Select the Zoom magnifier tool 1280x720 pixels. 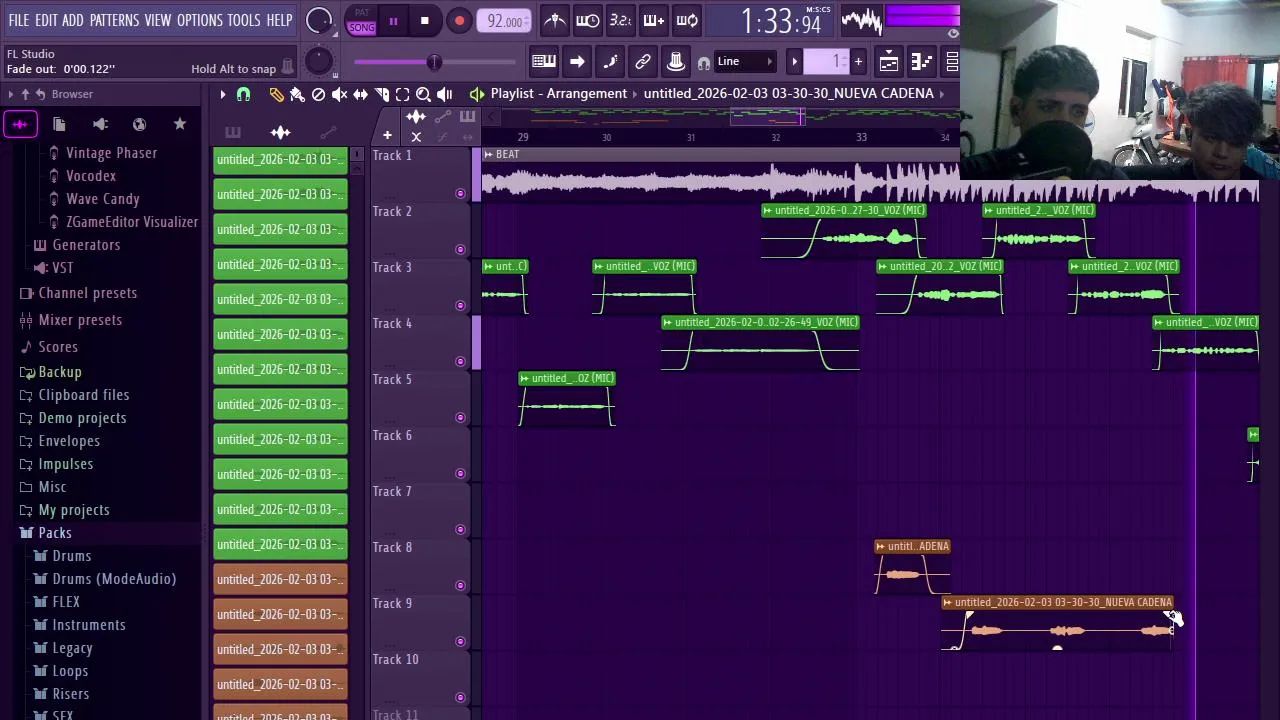point(423,94)
